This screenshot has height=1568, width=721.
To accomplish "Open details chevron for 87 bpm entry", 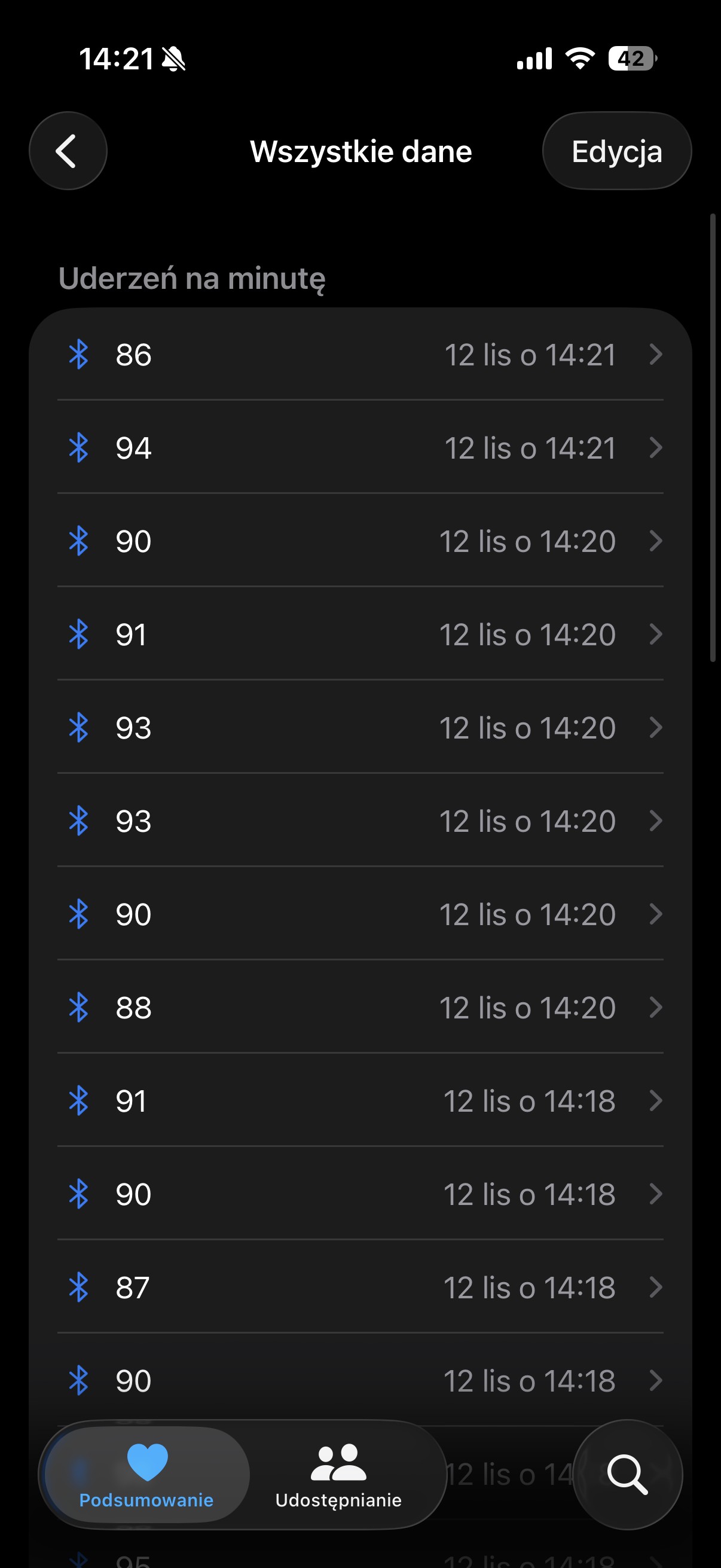I will tap(655, 1288).
